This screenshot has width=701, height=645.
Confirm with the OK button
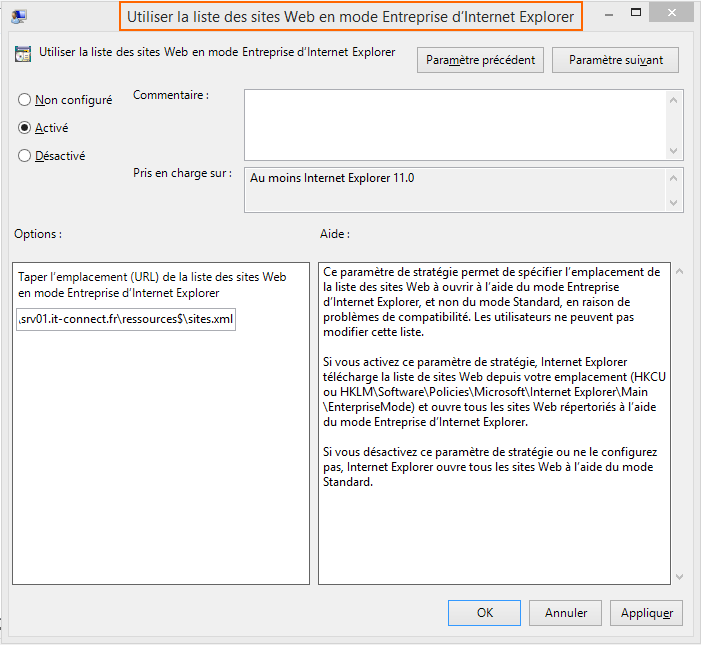[x=484, y=613]
